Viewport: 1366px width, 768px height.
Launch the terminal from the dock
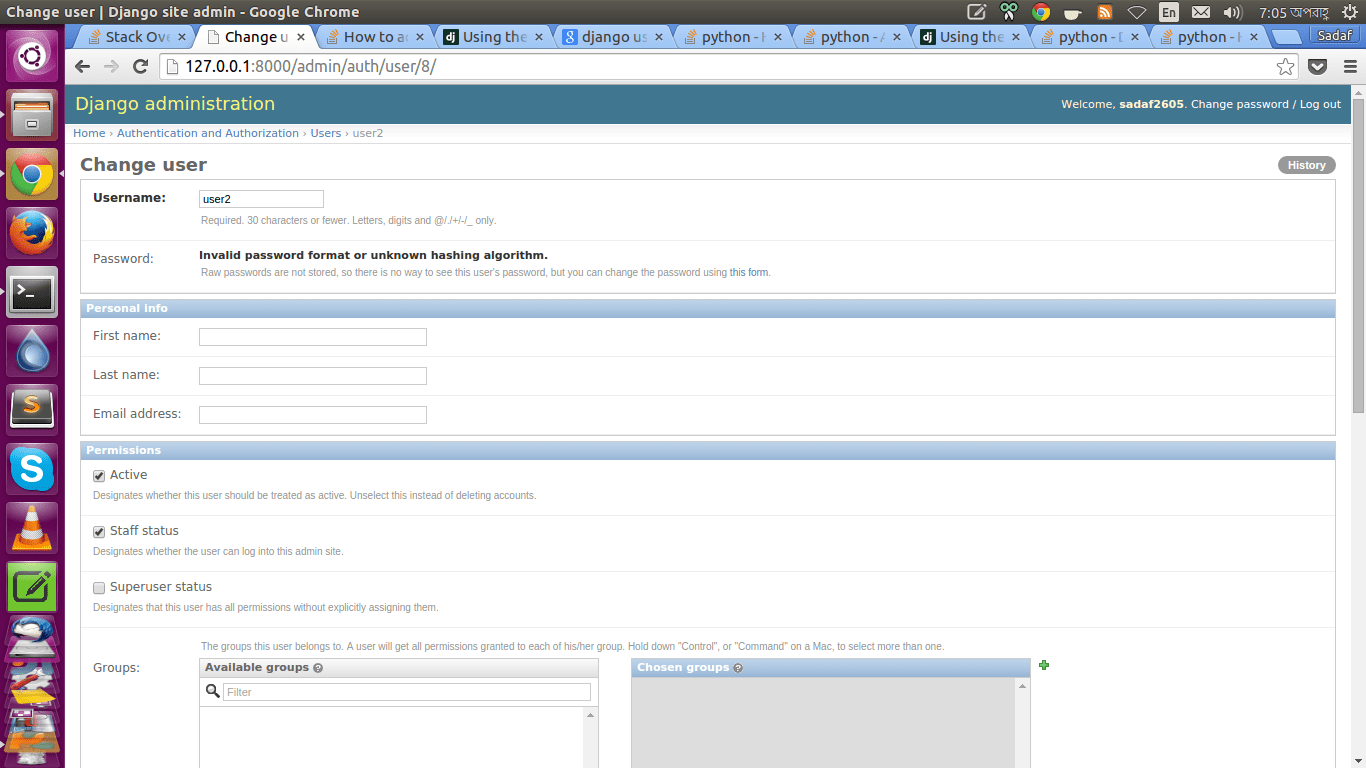click(x=32, y=291)
